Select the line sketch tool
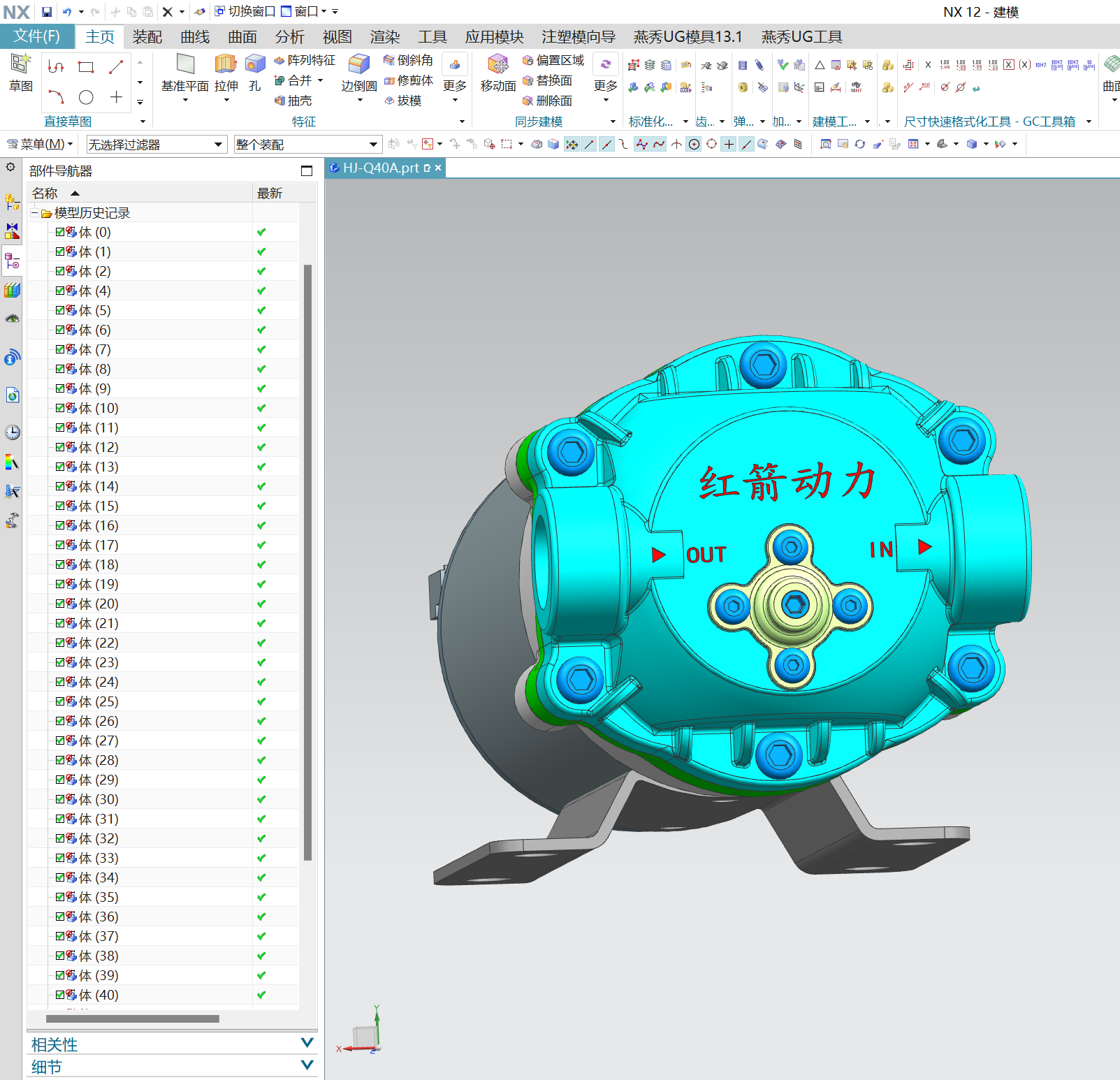 pos(116,67)
